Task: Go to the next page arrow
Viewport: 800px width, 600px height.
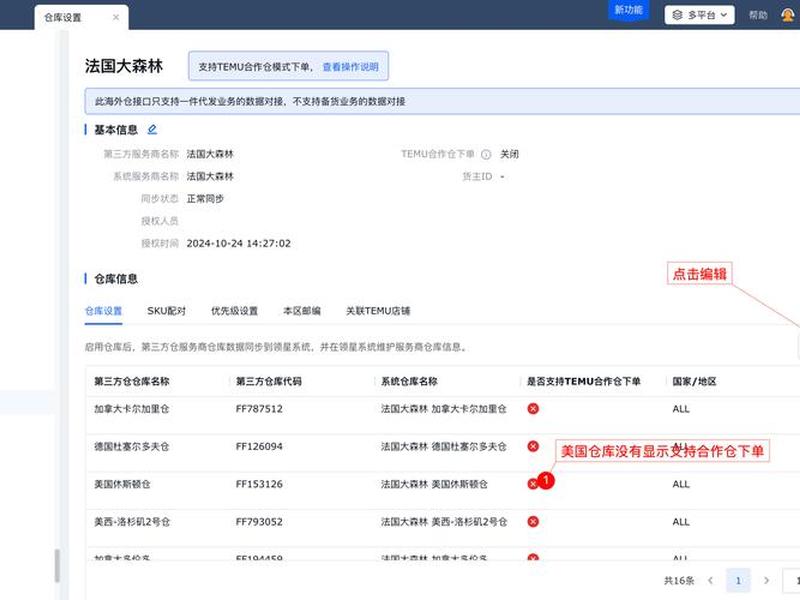Action: click(x=766, y=580)
